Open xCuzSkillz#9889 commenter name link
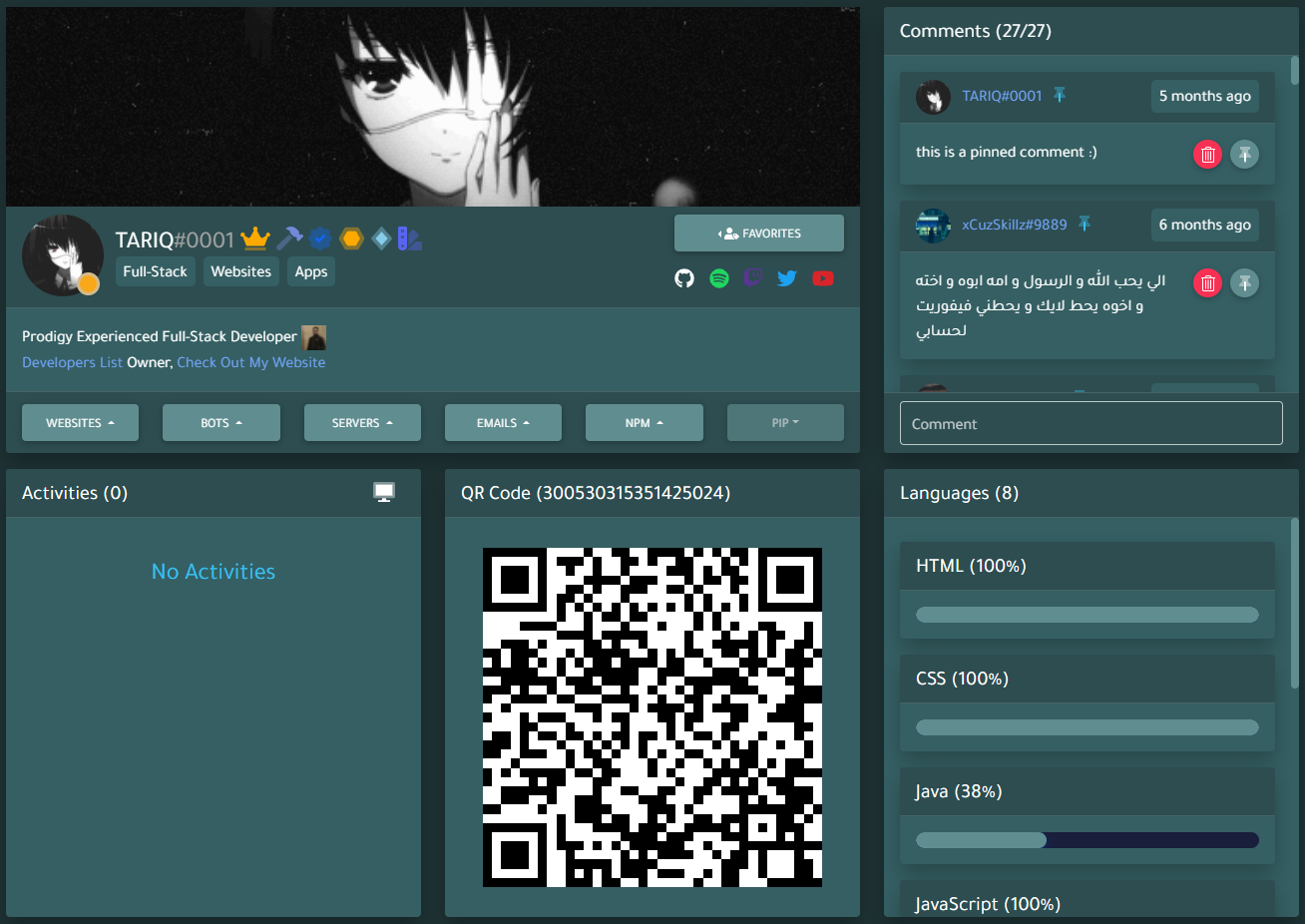The width and height of the screenshot is (1305, 924). click(x=1015, y=225)
